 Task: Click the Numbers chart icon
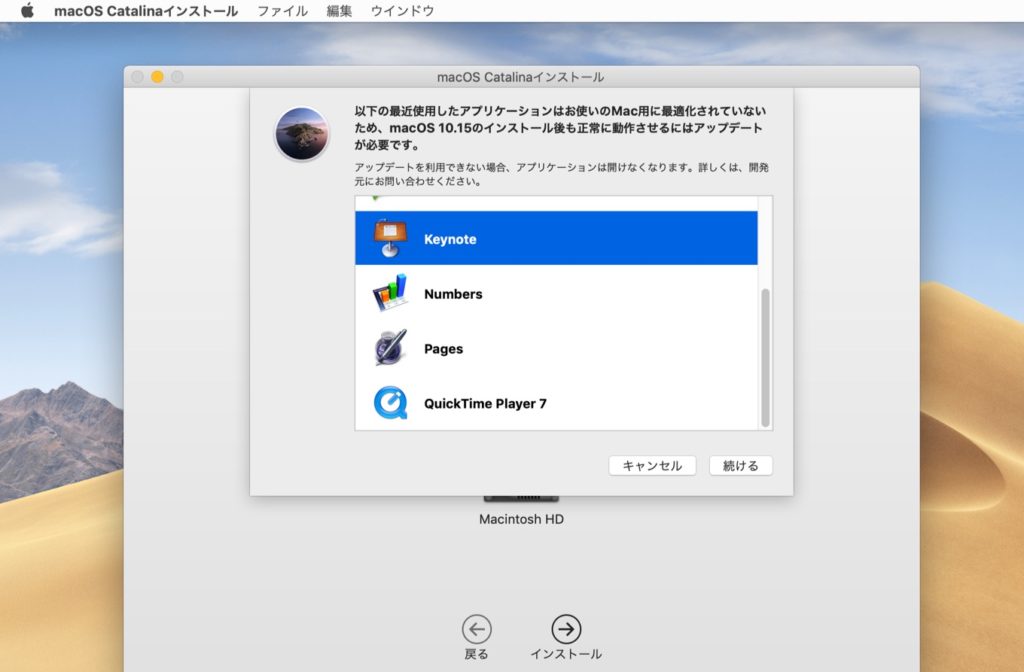click(x=390, y=294)
